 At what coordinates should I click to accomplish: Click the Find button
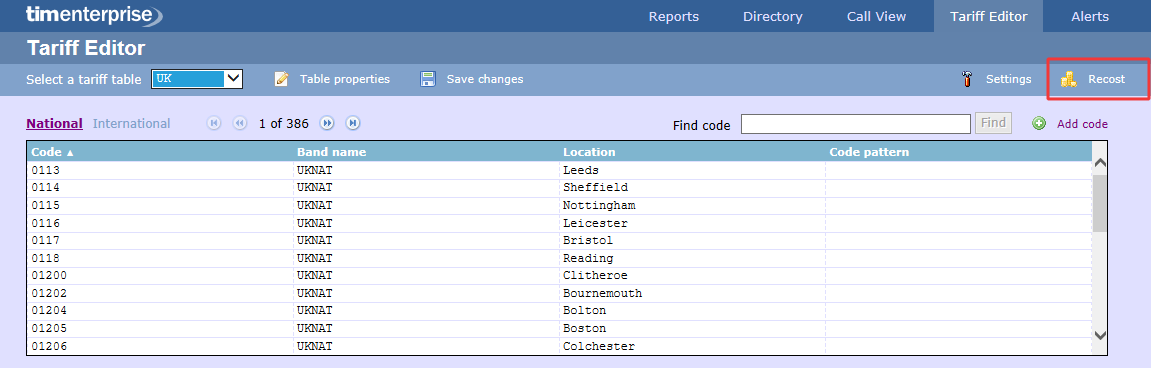coord(993,123)
